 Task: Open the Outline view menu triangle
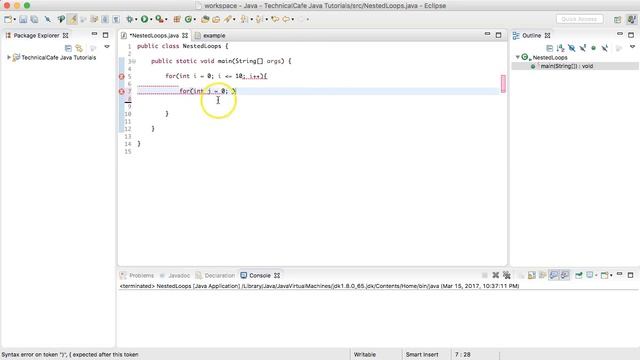pos(633,47)
